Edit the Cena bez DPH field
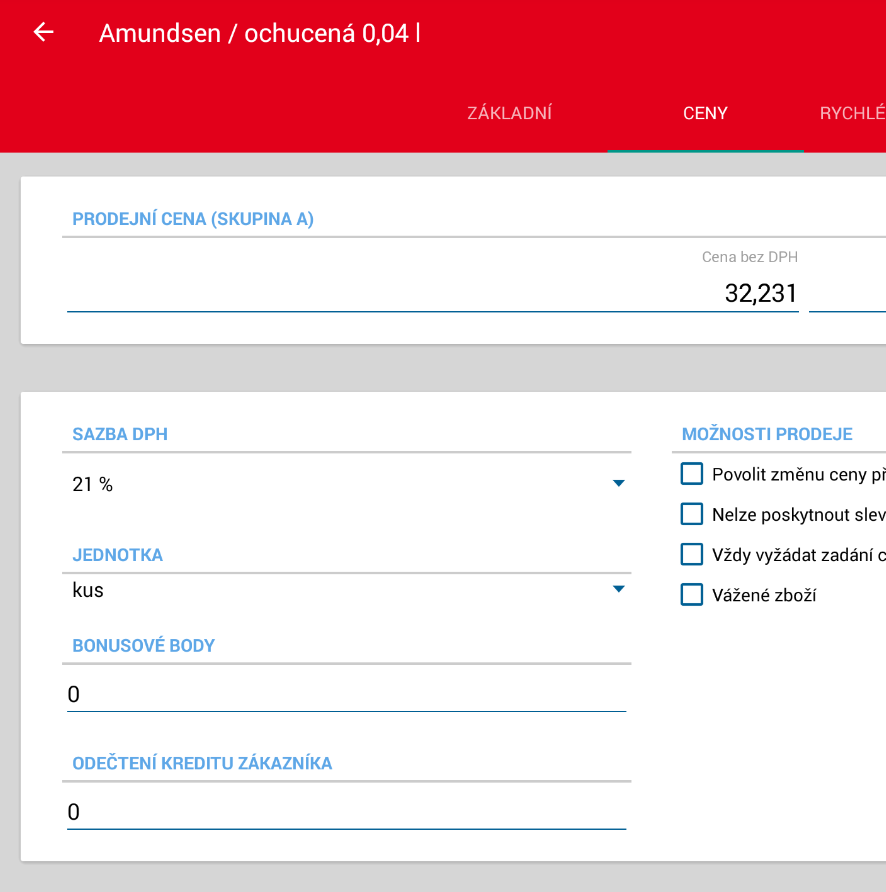The height and width of the screenshot is (892, 886). (x=432, y=294)
